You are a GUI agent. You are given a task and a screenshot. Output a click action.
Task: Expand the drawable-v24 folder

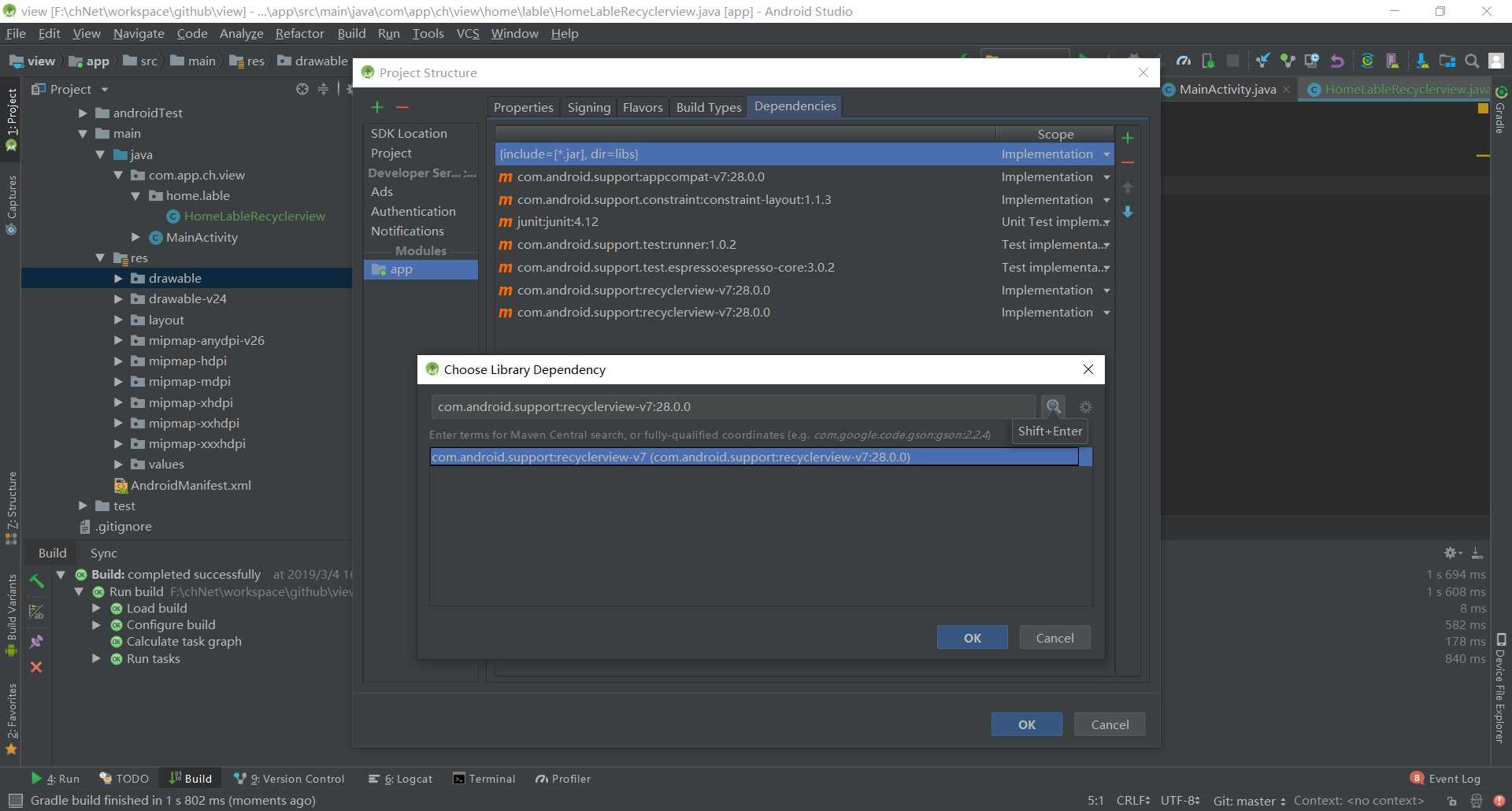coord(118,299)
